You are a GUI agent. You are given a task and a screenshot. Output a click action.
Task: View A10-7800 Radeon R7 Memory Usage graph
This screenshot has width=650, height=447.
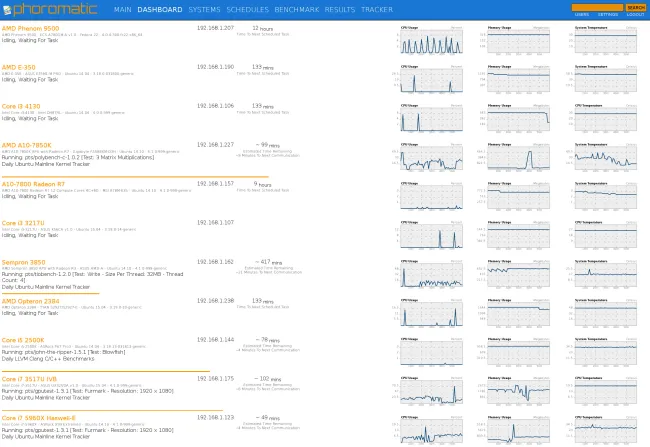[518, 197]
